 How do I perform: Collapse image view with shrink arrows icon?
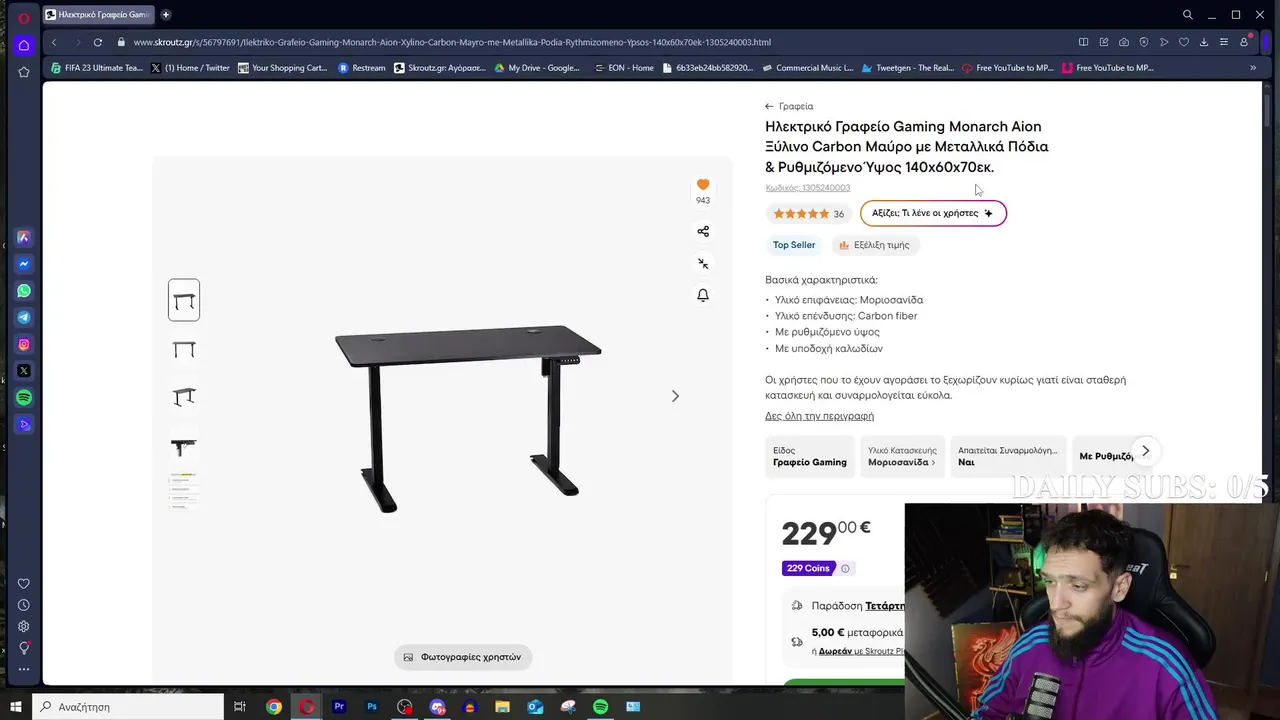coord(703,263)
